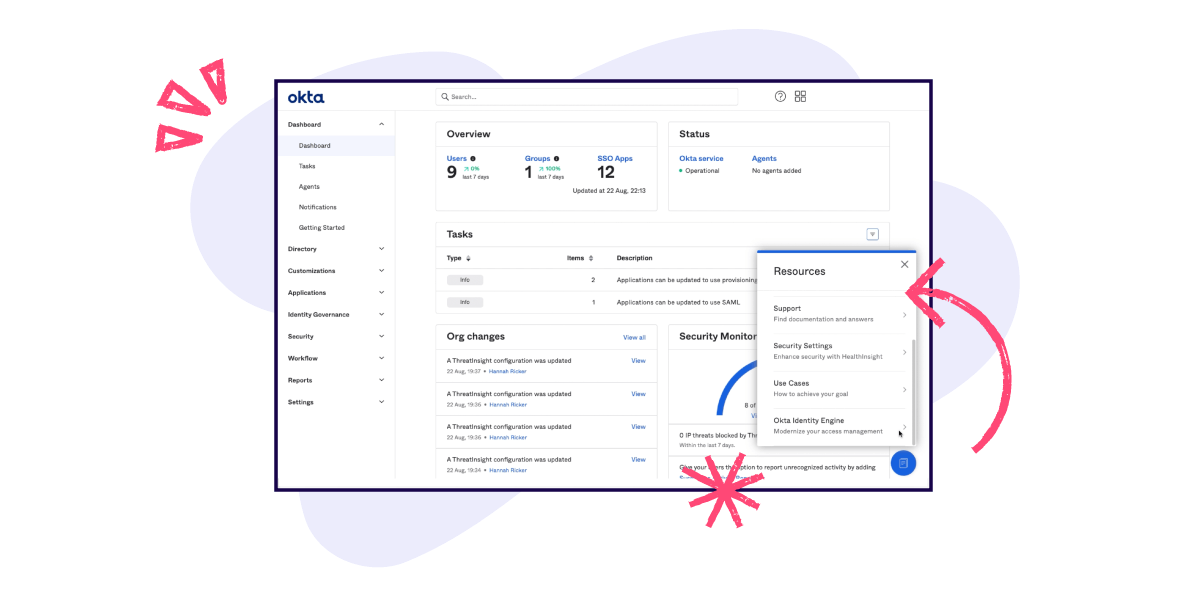
Task: Open Getting Started in the sidebar
Action: (321, 228)
